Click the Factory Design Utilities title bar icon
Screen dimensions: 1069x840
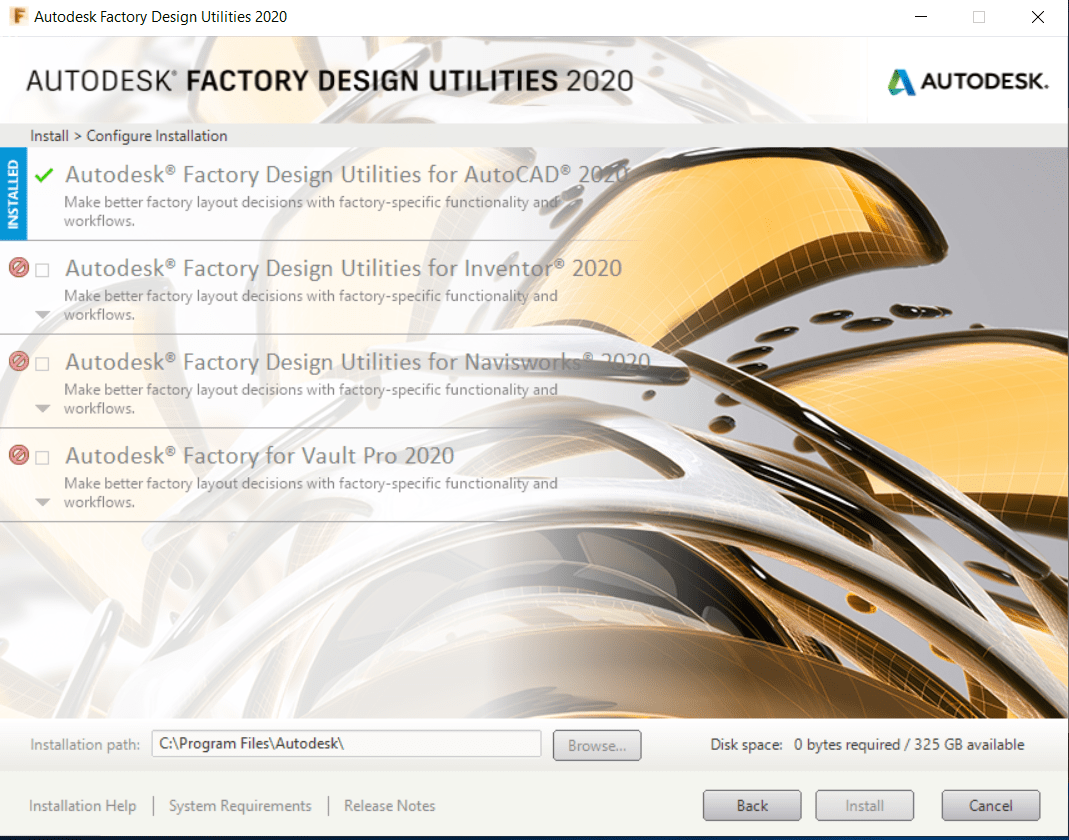click(17, 16)
